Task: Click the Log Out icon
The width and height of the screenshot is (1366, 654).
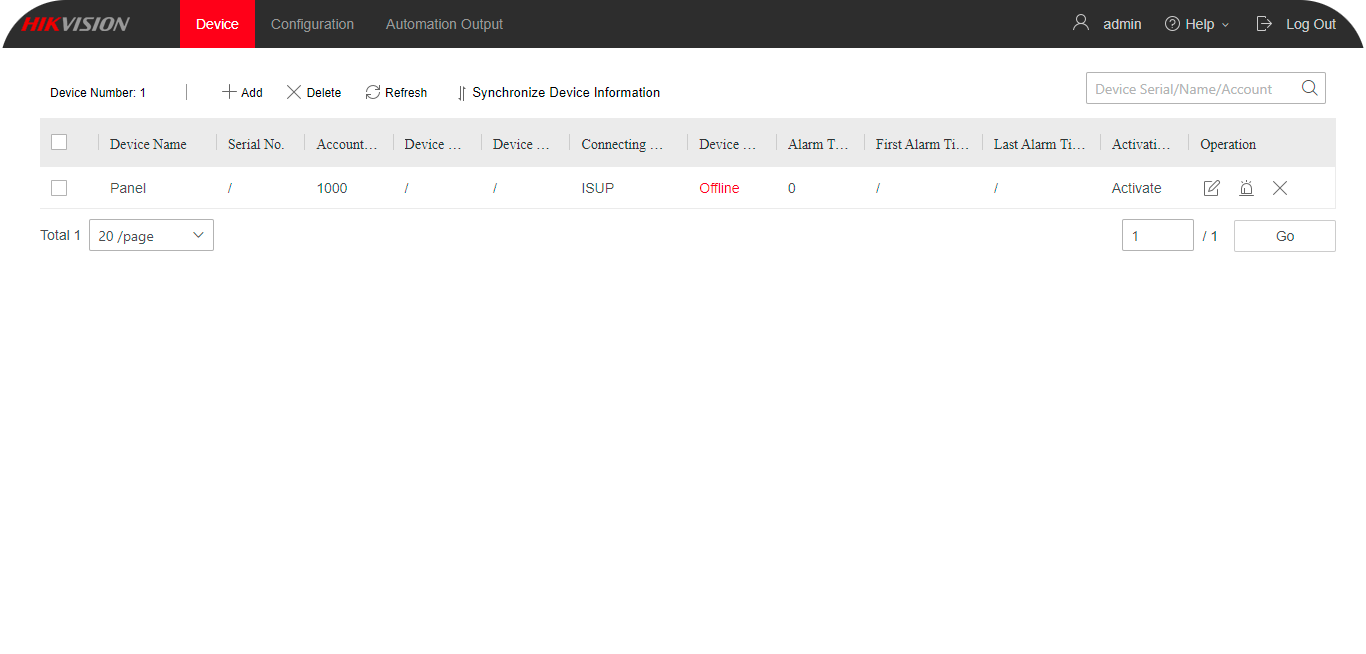Action: coord(1264,23)
